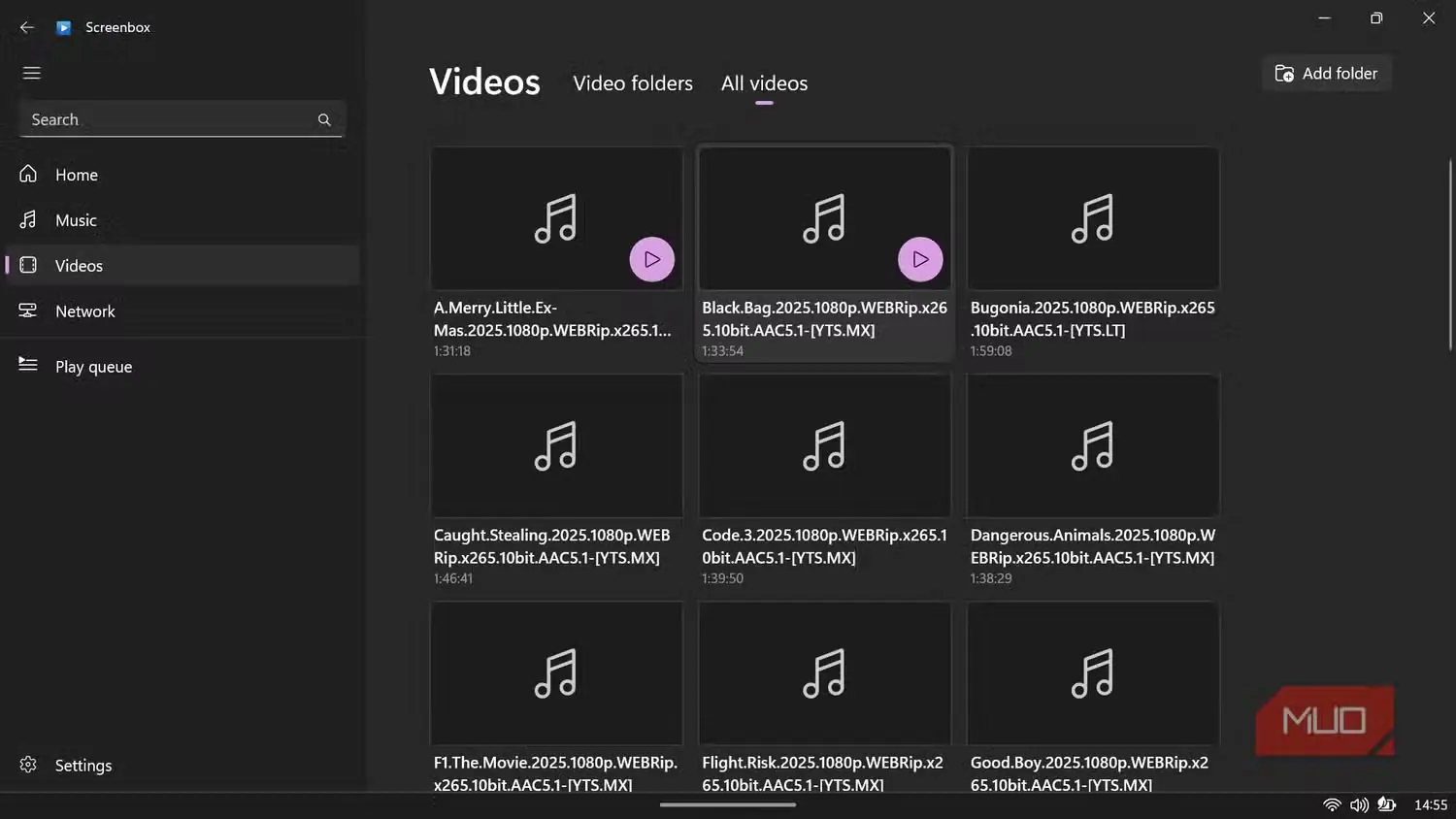Click the Screenbox app logo icon
This screenshot has width=1456, height=819.
(64, 27)
